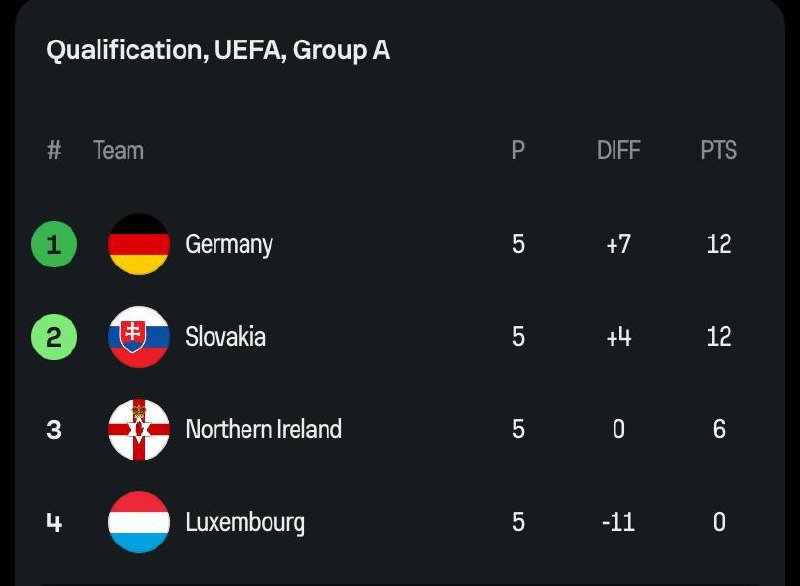Open the Slovakia team name link
This screenshot has width=800, height=586.
(x=226, y=337)
